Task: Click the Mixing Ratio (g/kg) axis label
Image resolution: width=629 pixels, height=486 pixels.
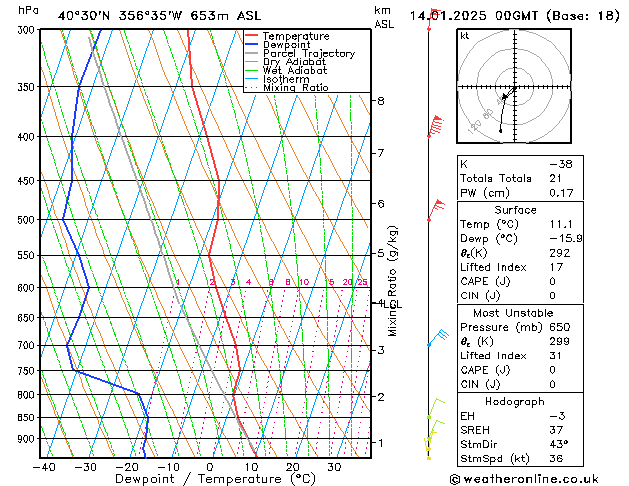Action: point(392,281)
